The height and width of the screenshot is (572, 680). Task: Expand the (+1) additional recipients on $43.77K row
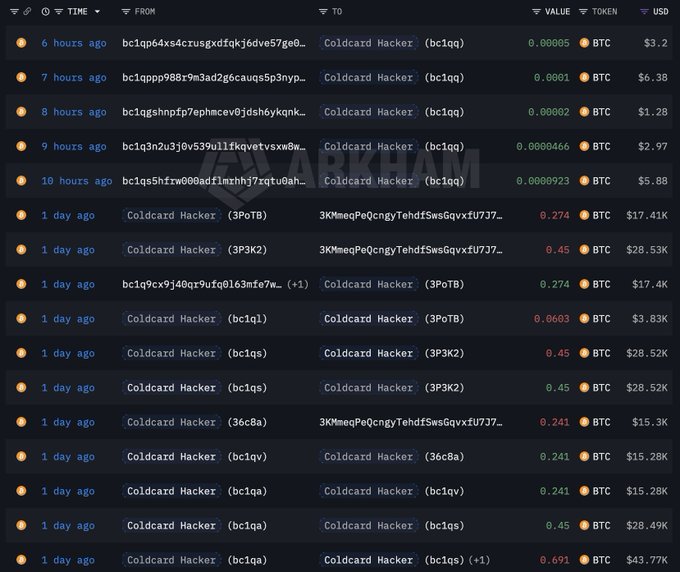[x=479, y=560]
